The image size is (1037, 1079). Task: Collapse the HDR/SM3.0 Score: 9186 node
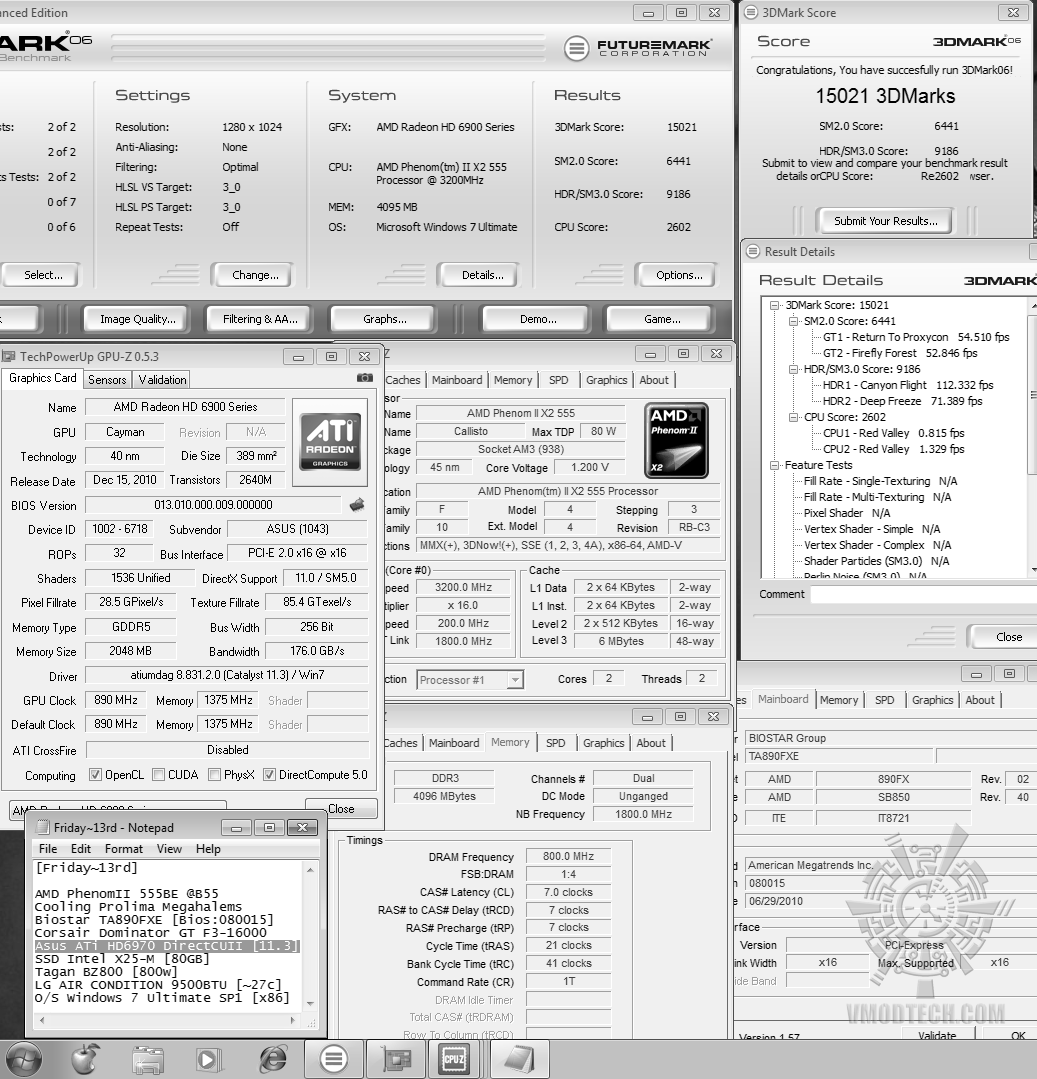793,369
